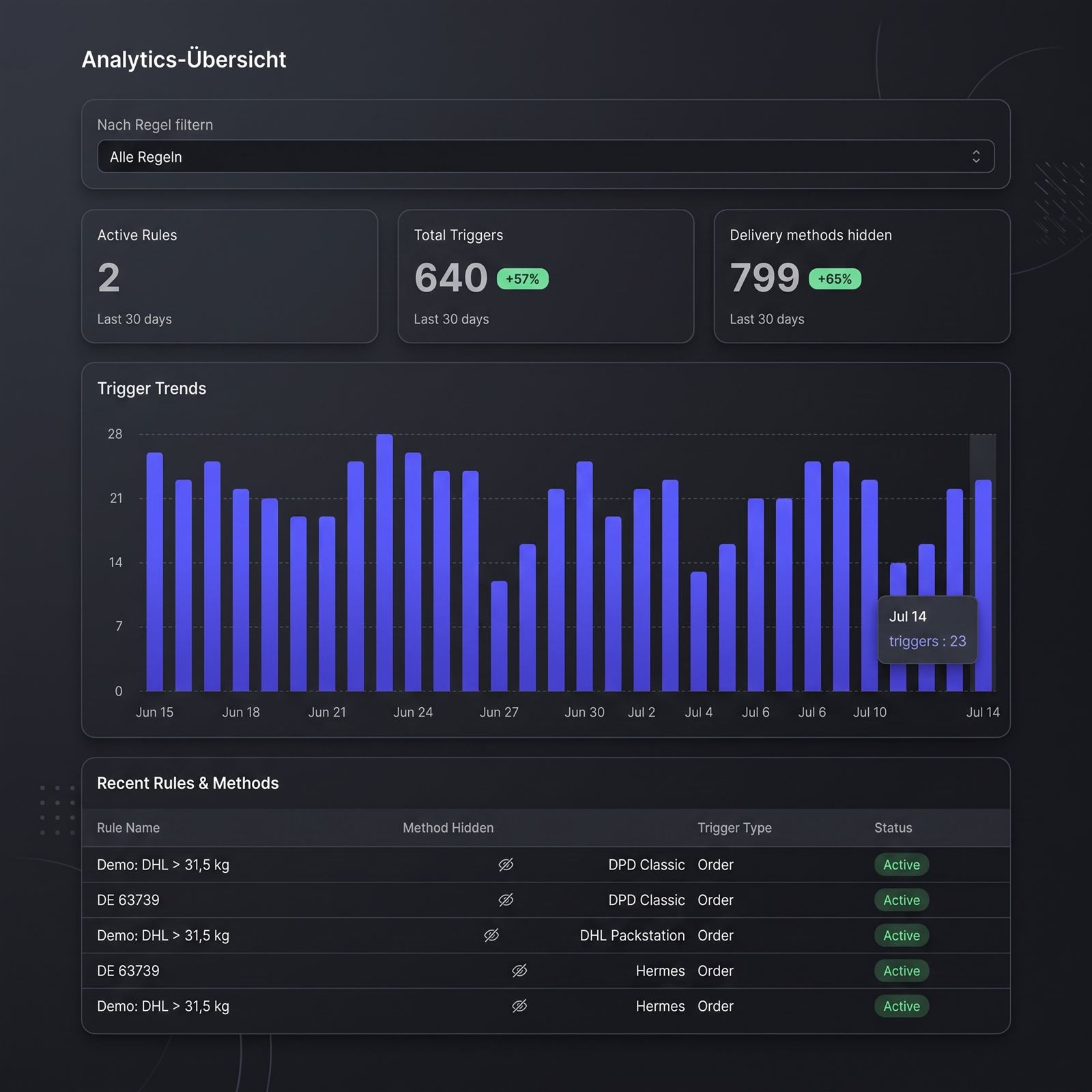Click Active status in DE 63739 DPD Classic row
This screenshot has width=1092, height=1092.
(x=902, y=900)
